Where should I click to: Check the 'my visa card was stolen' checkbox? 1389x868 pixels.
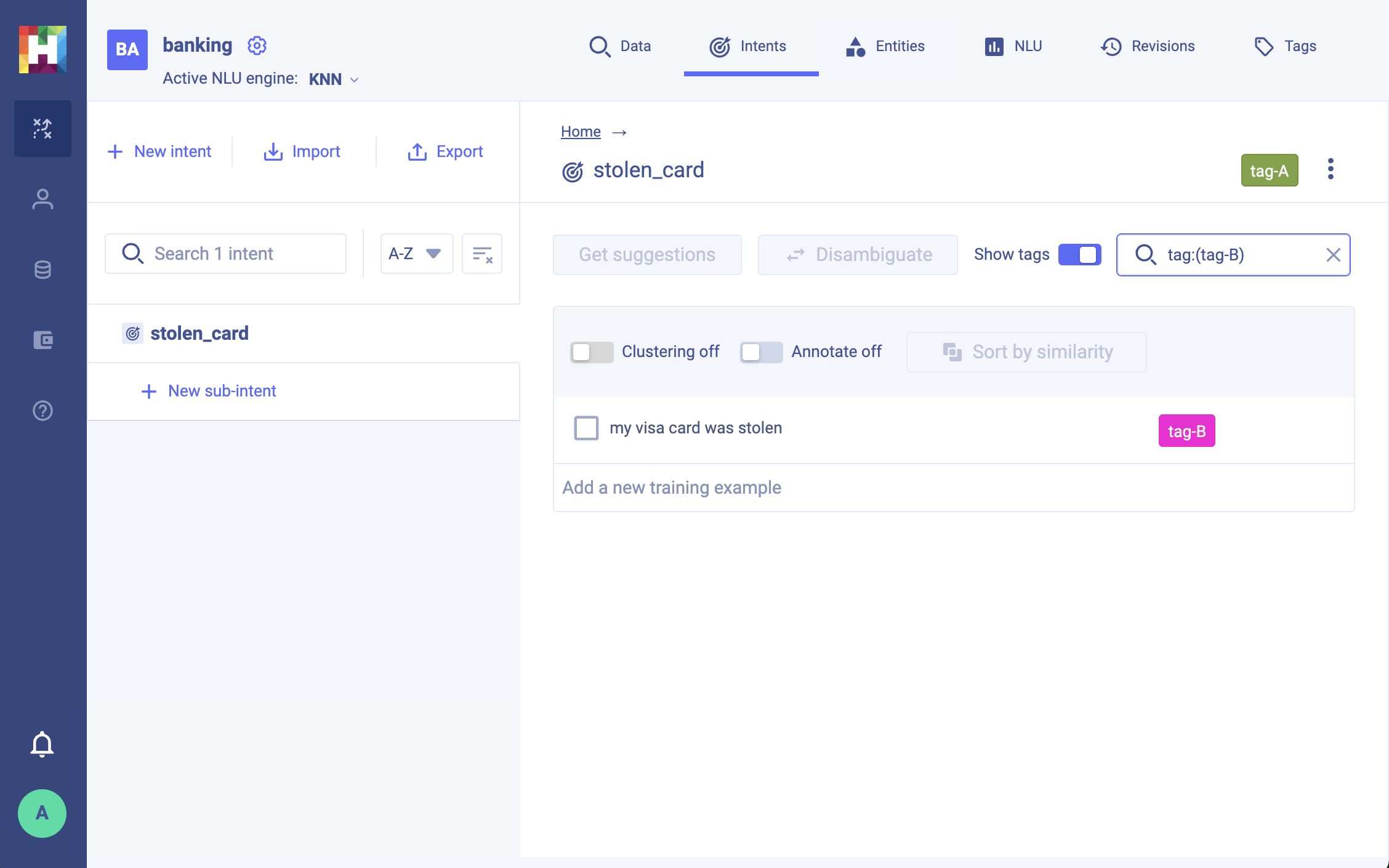coord(586,428)
